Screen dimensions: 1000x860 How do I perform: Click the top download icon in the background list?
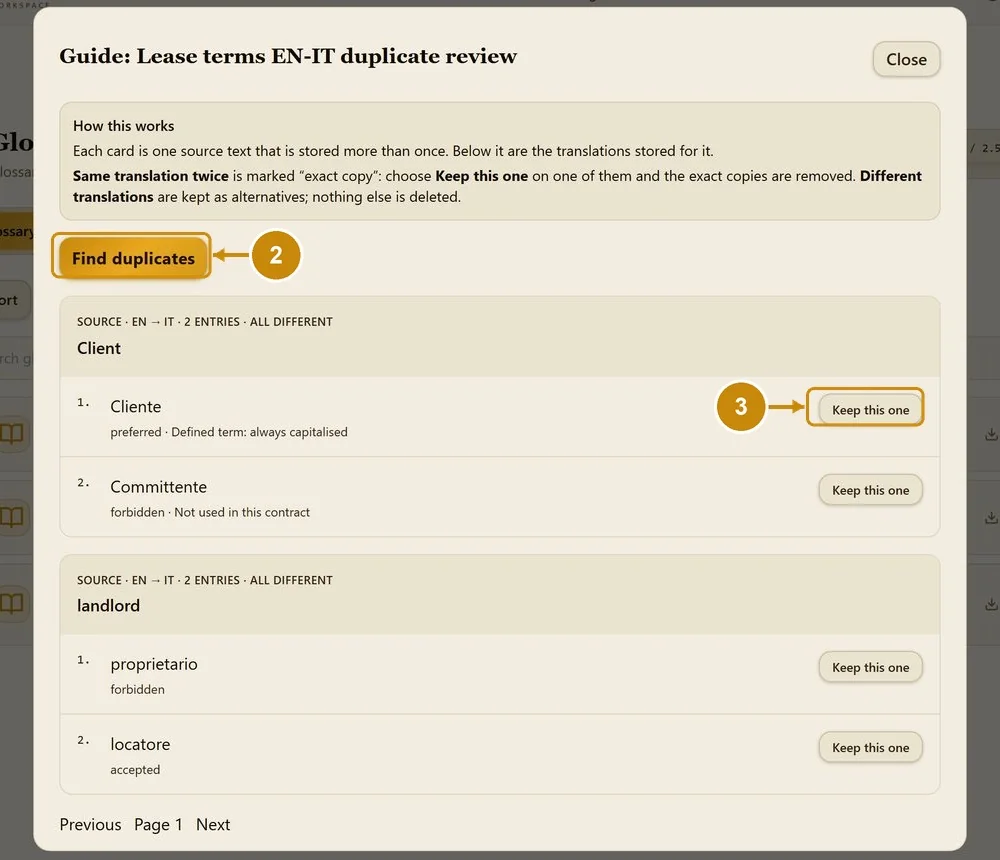pos(990,434)
